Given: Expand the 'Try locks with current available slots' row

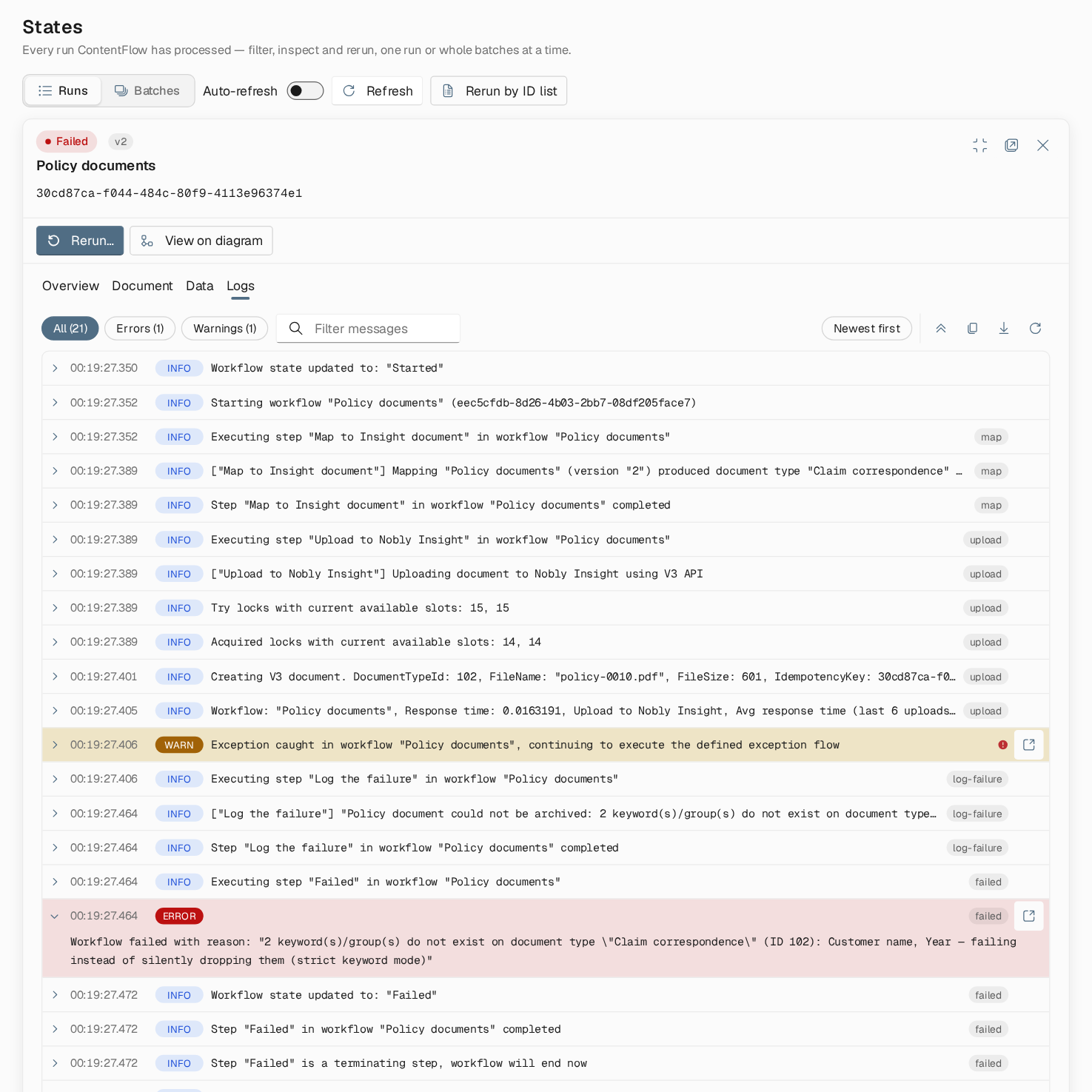Looking at the screenshot, I should 55,608.
